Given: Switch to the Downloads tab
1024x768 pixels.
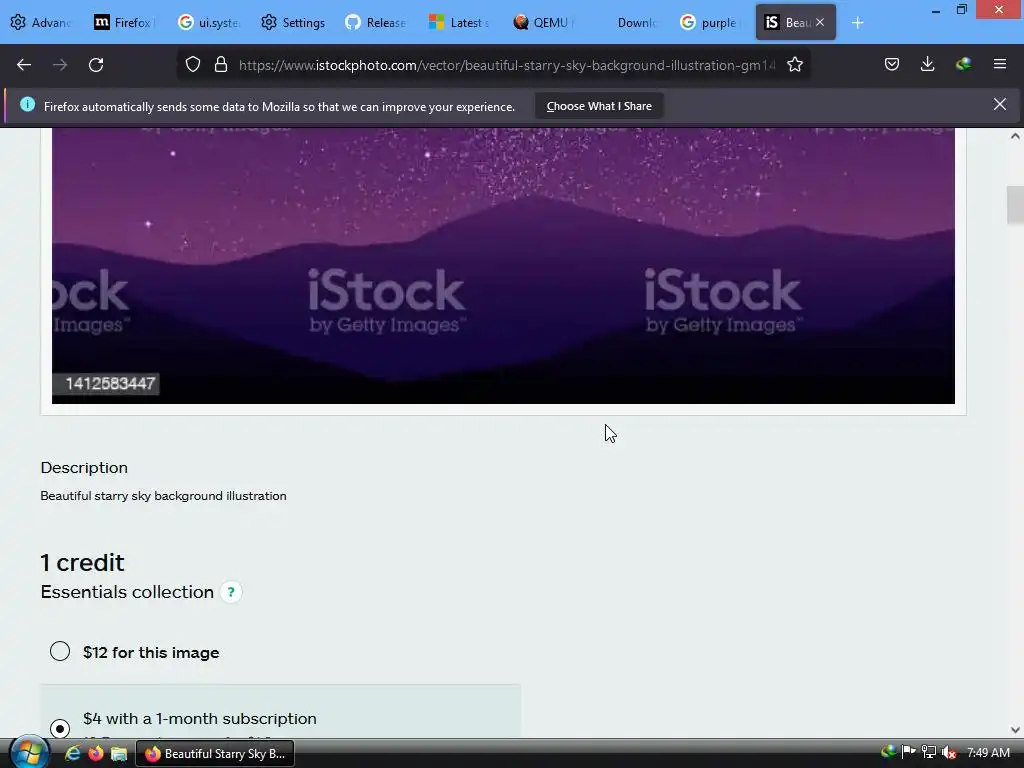Looking at the screenshot, I should coord(628,23).
